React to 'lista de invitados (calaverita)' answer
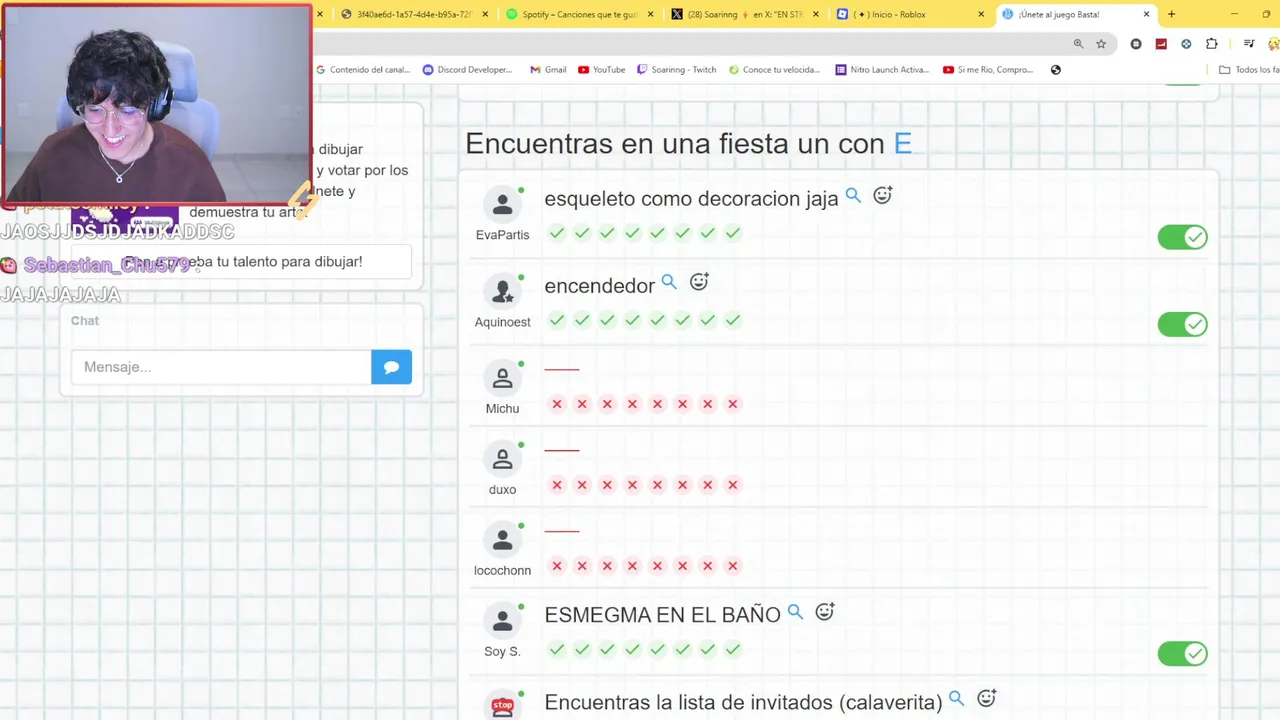Viewport: 1280px width, 720px height. click(x=986, y=699)
